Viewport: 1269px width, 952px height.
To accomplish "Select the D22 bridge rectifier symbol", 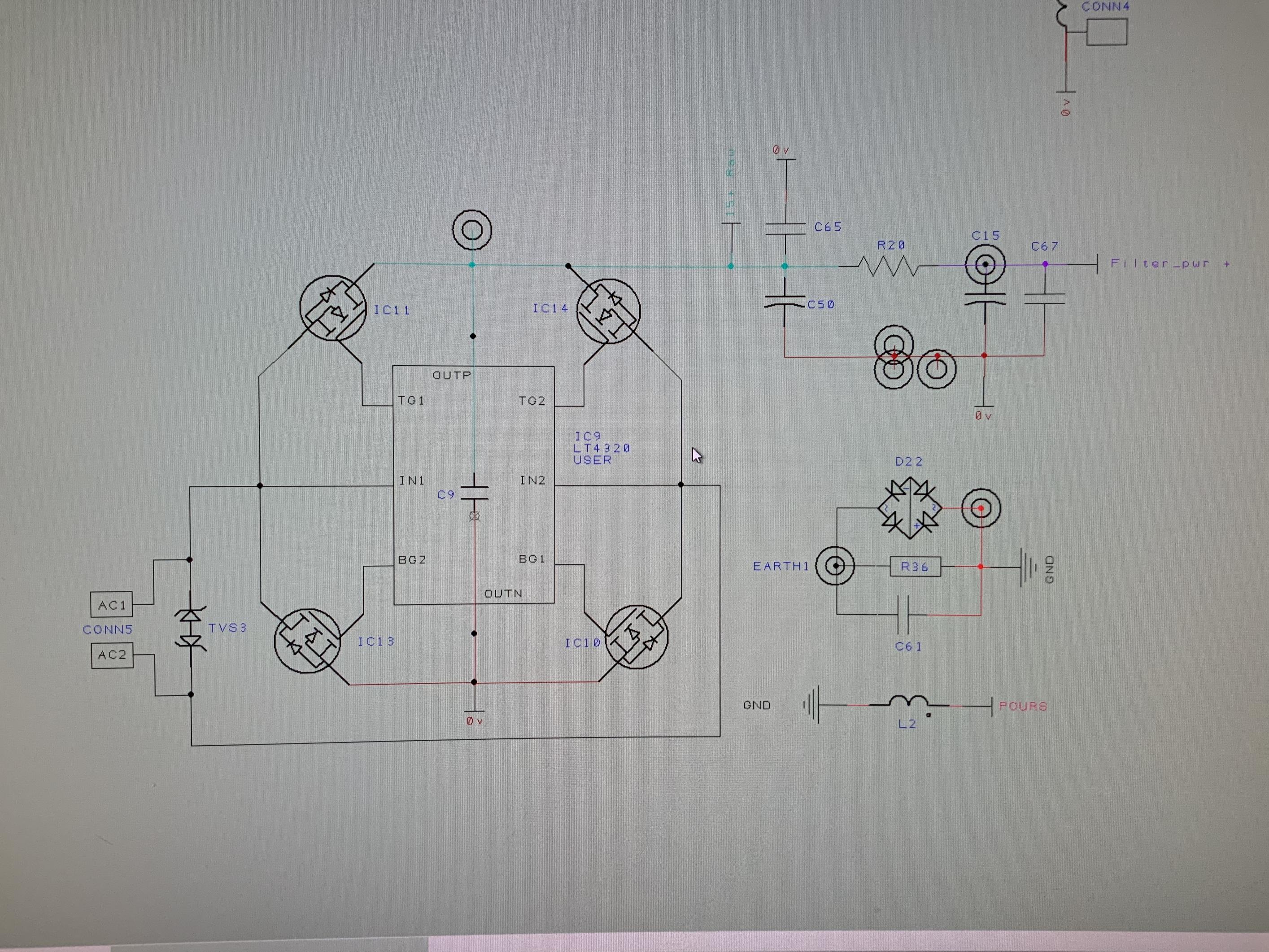I will click(x=909, y=508).
